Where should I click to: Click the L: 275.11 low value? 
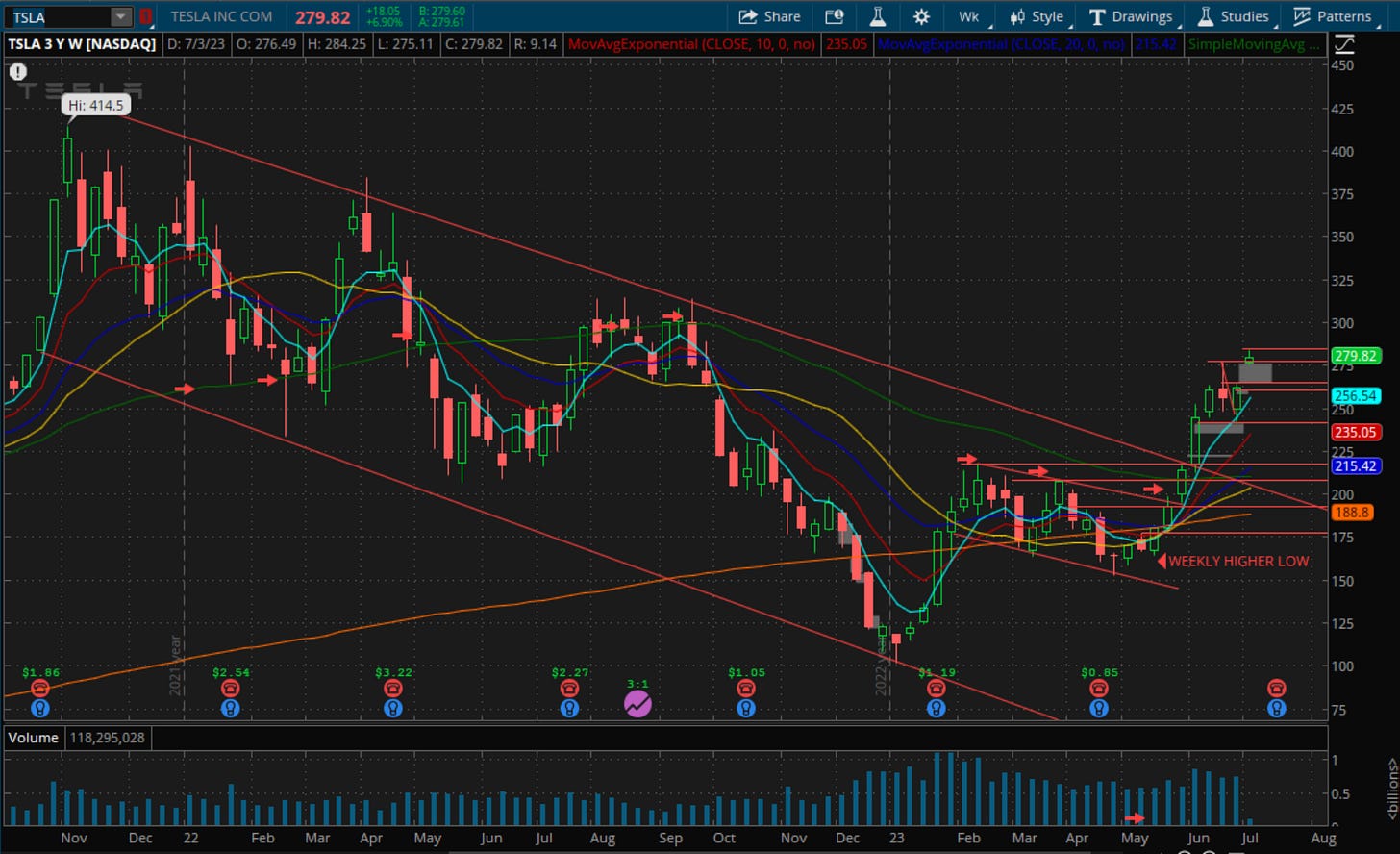coord(404,44)
